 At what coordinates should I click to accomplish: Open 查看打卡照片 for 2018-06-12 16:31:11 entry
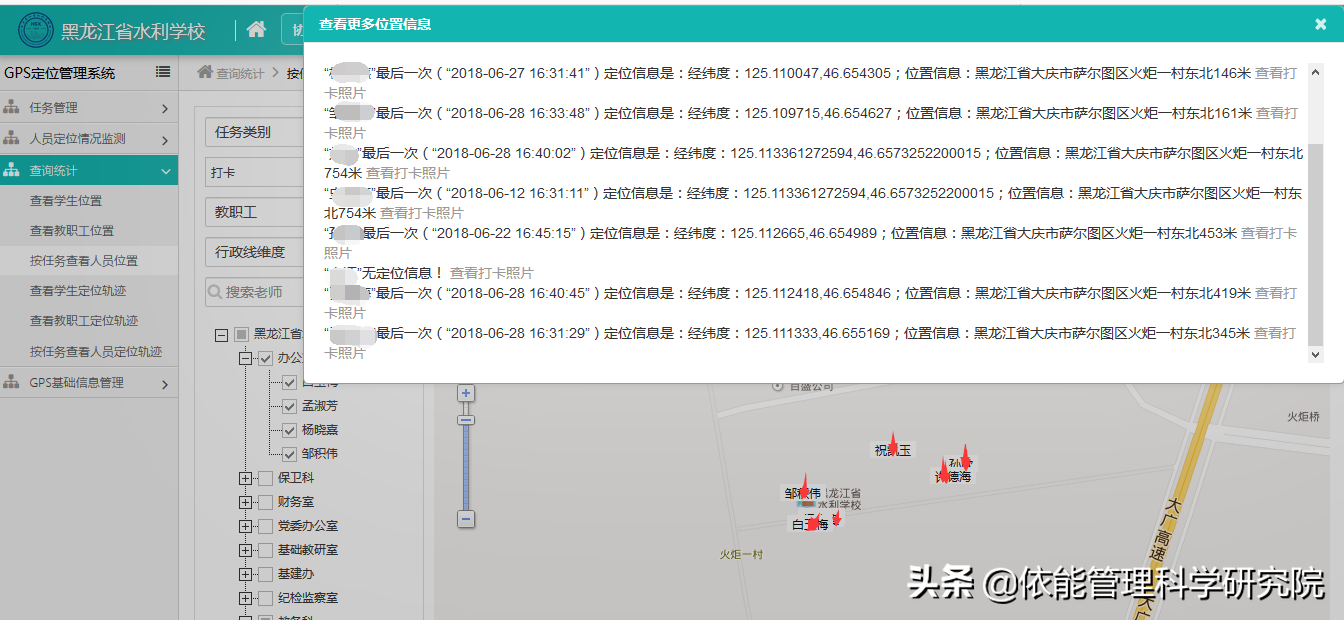tap(422, 213)
